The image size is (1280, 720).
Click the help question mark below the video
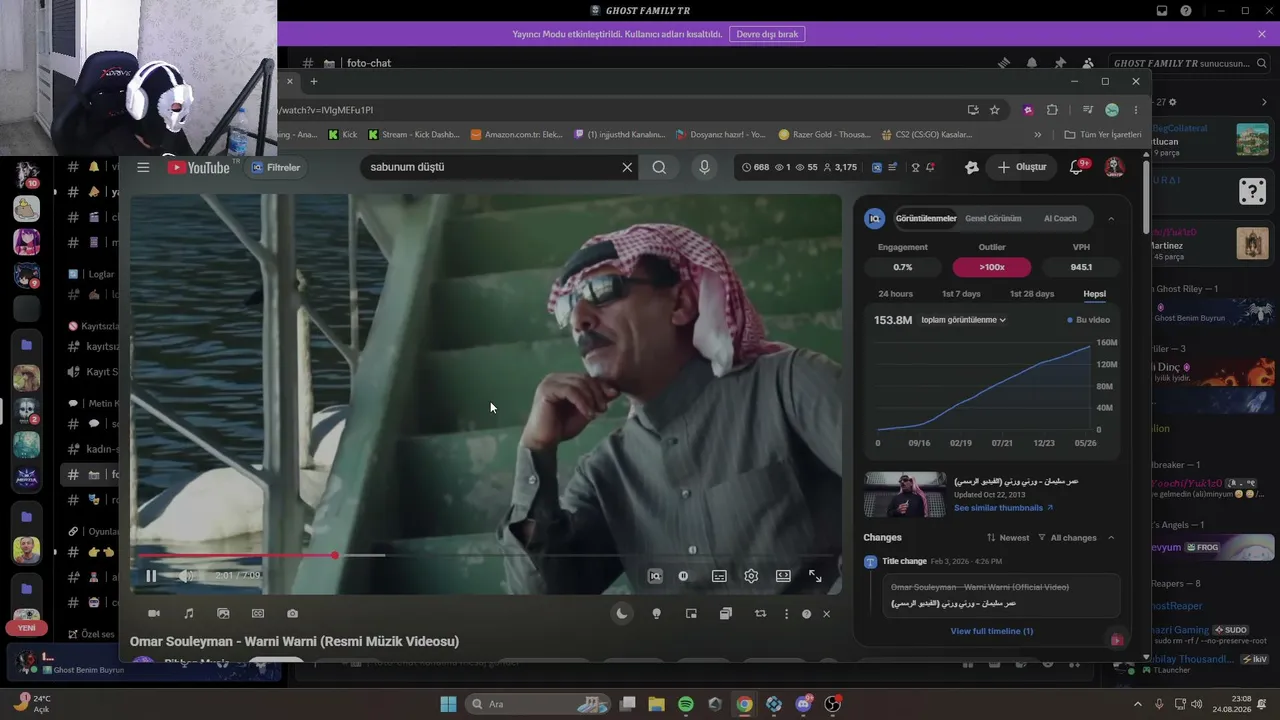pos(806,613)
